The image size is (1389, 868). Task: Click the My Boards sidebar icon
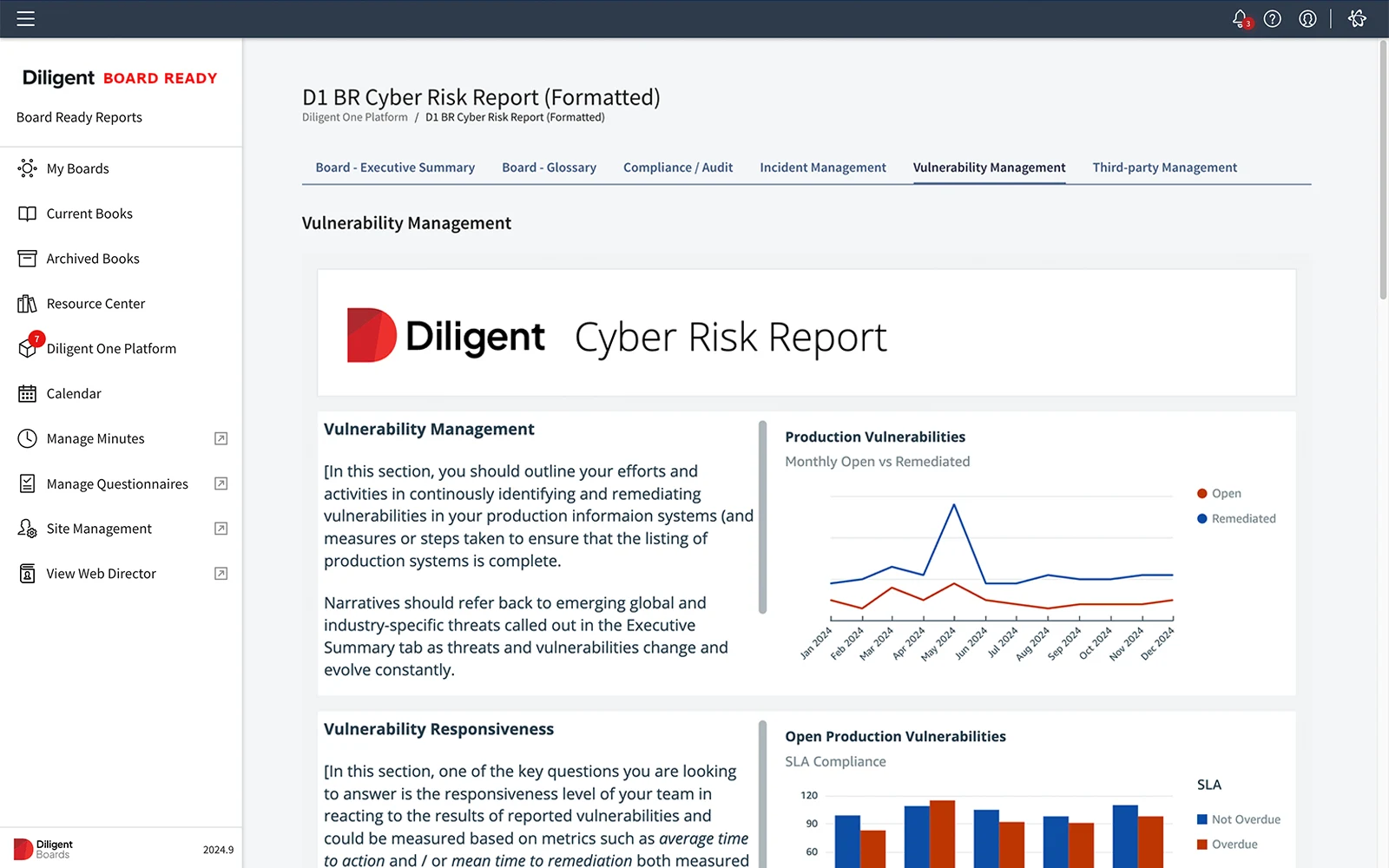tap(28, 168)
